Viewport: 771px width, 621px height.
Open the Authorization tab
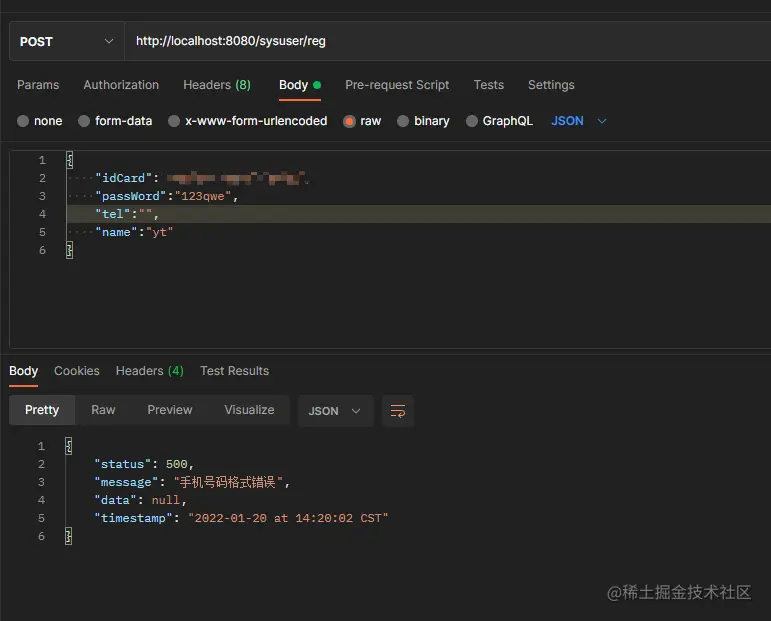pyautogui.click(x=121, y=85)
